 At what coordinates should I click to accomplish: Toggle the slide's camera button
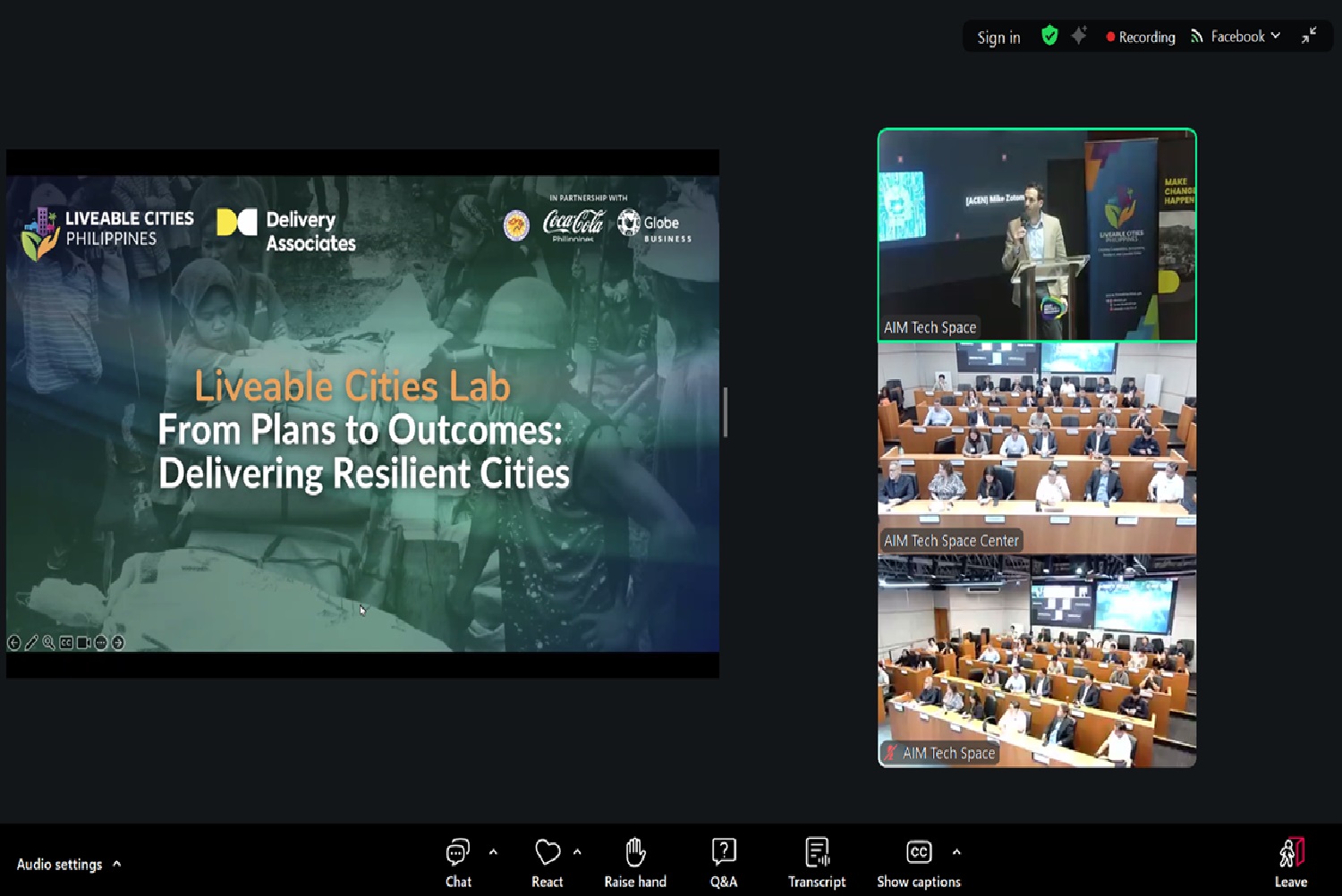pos(83,643)
